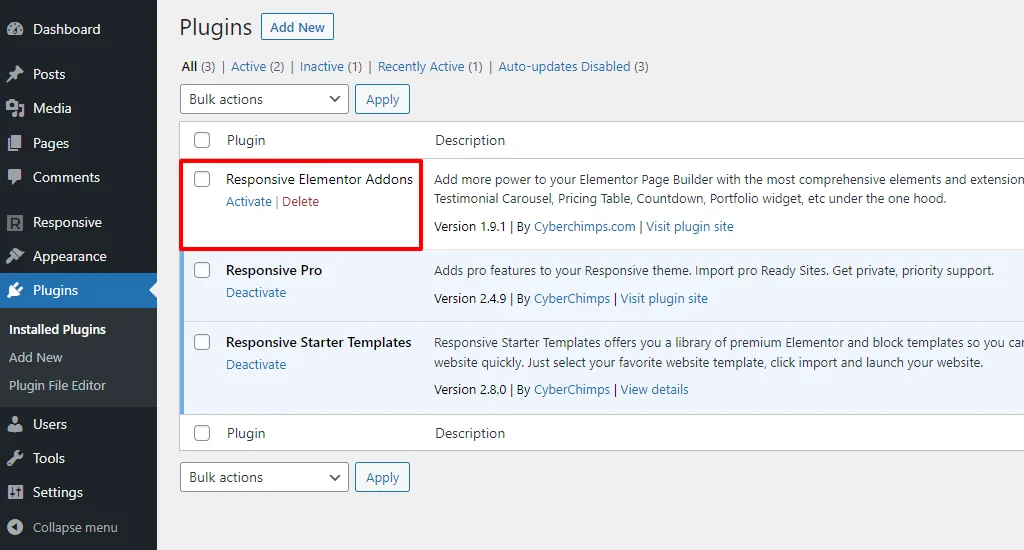1024x550 pixels.
Task: Activate Responsive Elementor Addons plugin
Action: click(249, 202)
